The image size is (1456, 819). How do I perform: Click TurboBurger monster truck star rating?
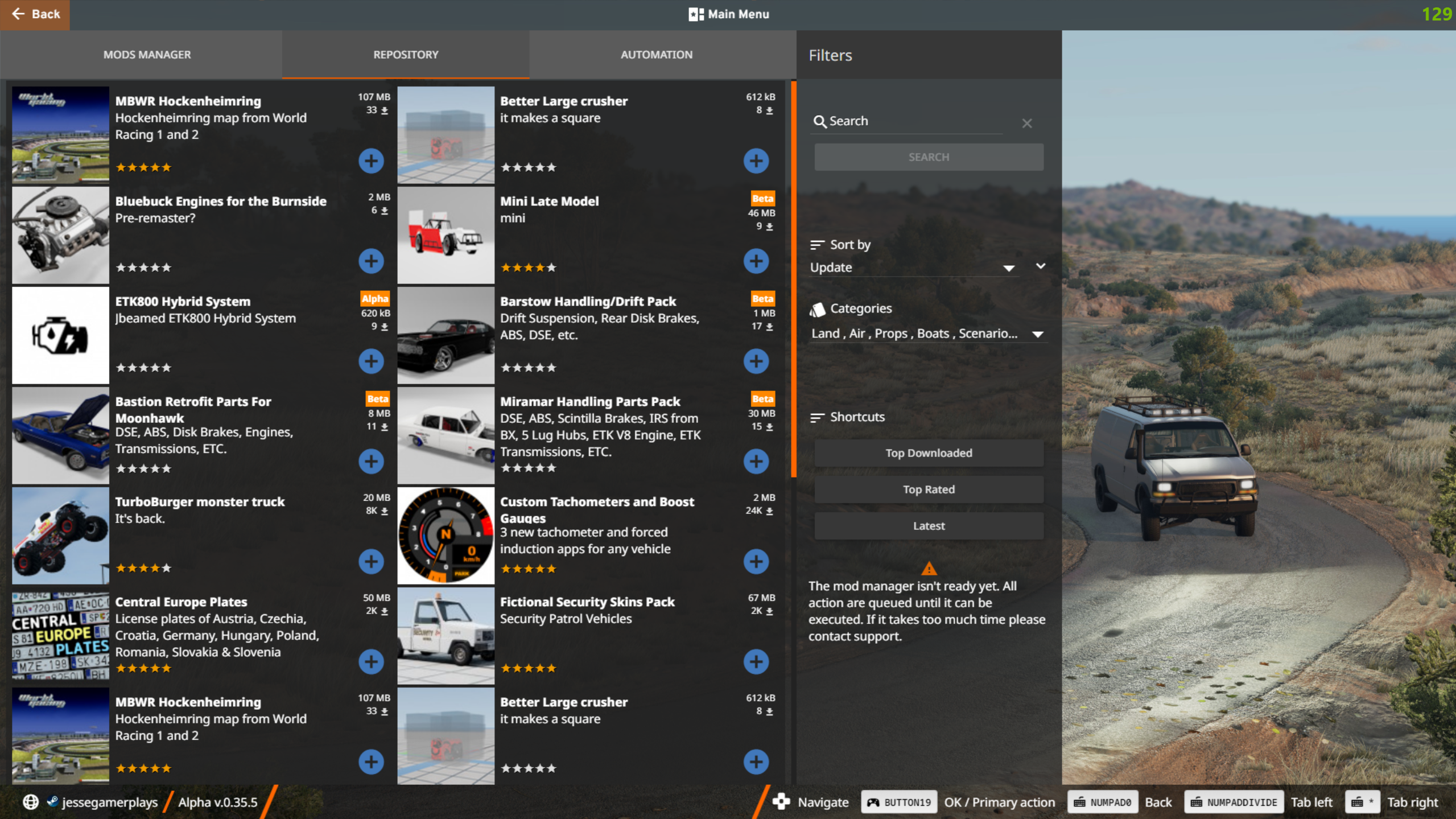click(x=143, y=568)
